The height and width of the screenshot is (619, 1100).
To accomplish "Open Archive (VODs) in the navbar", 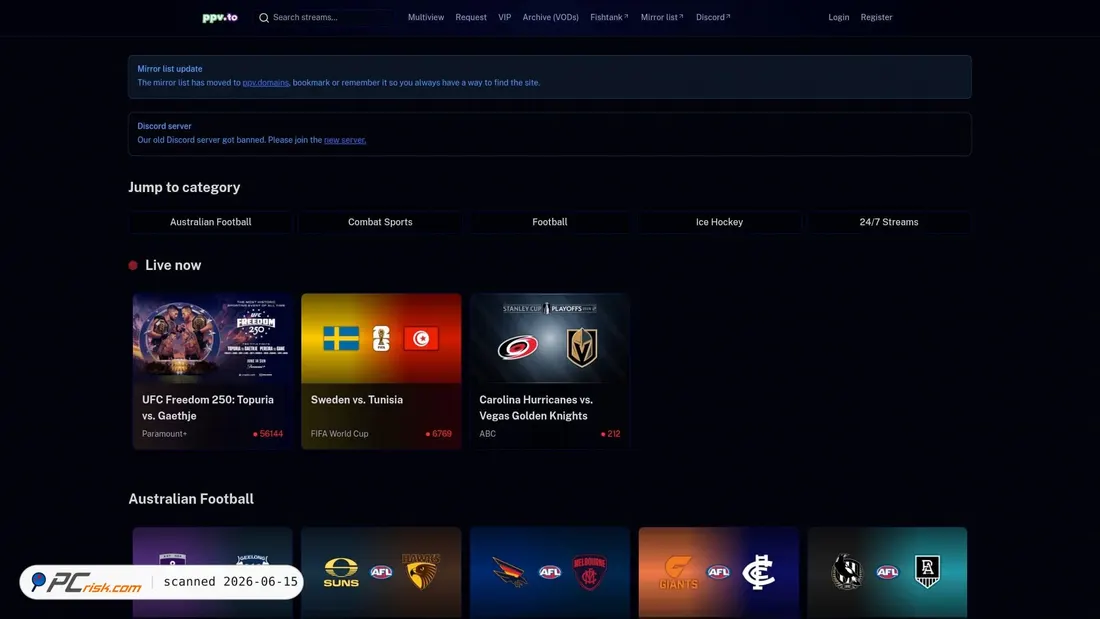I will point(551,18).
